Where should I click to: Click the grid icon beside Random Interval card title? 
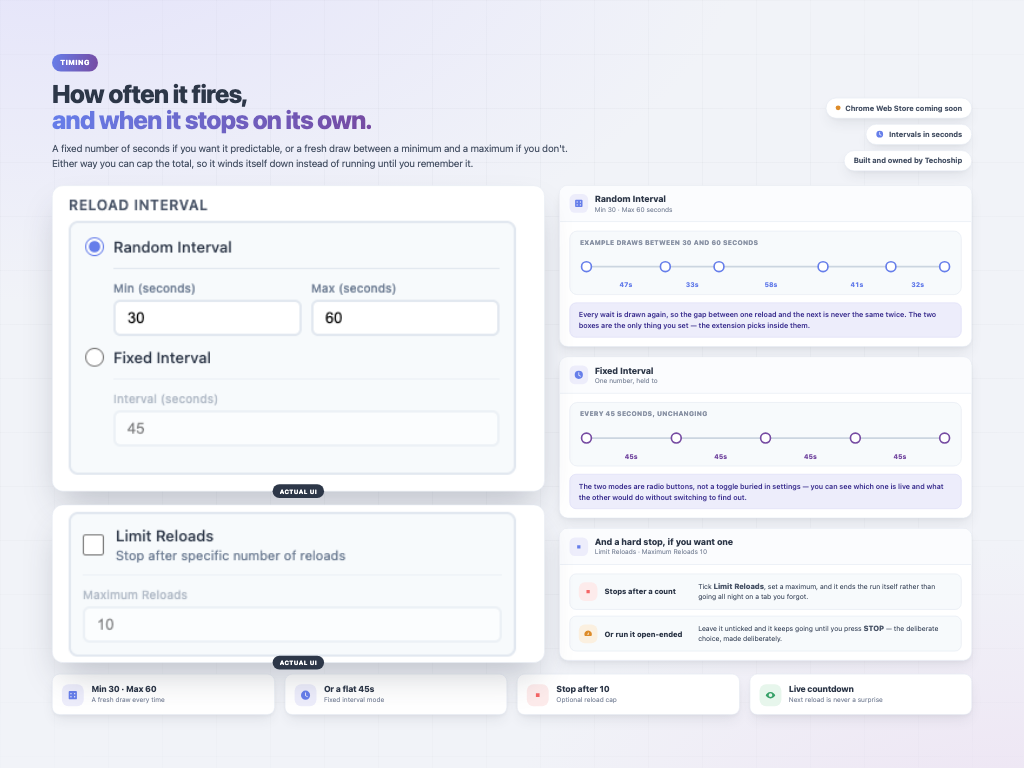[x=579, y=204]
